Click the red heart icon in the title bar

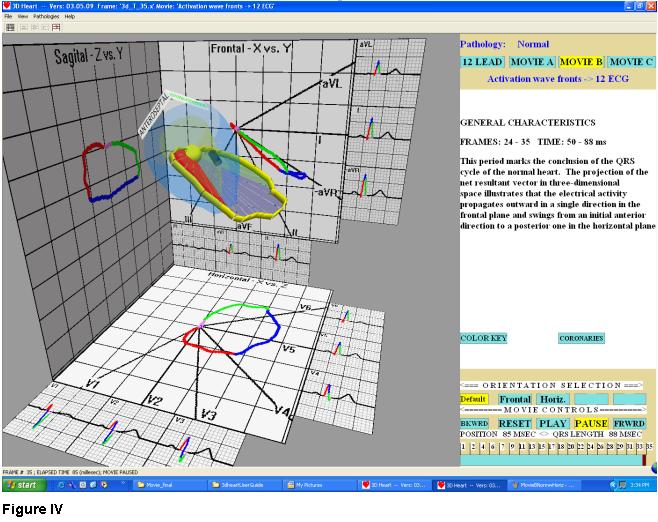(7, 6)
